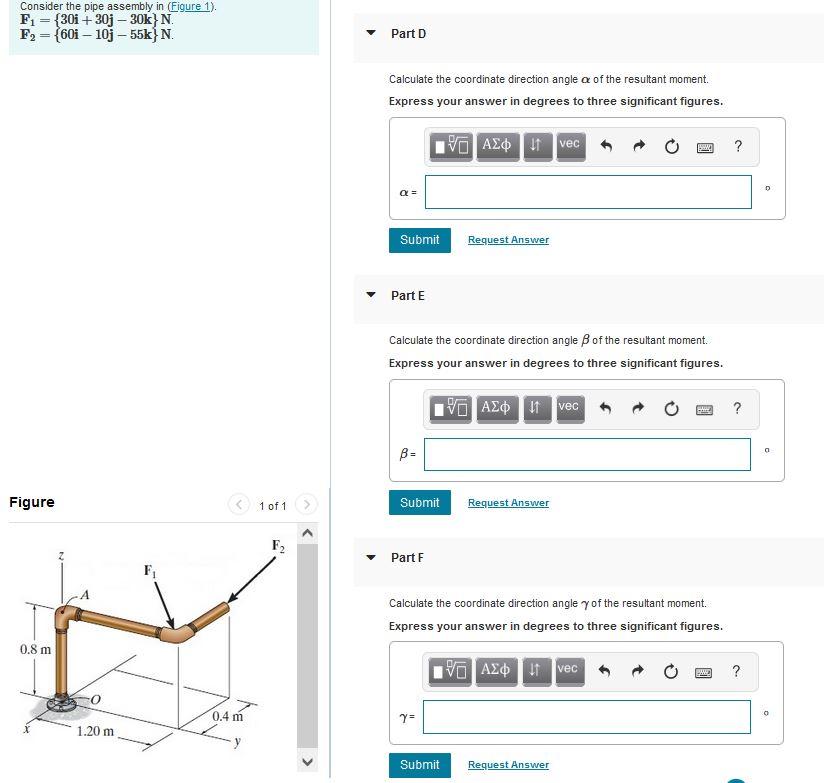Collapse the Part E section

[370, 295]
